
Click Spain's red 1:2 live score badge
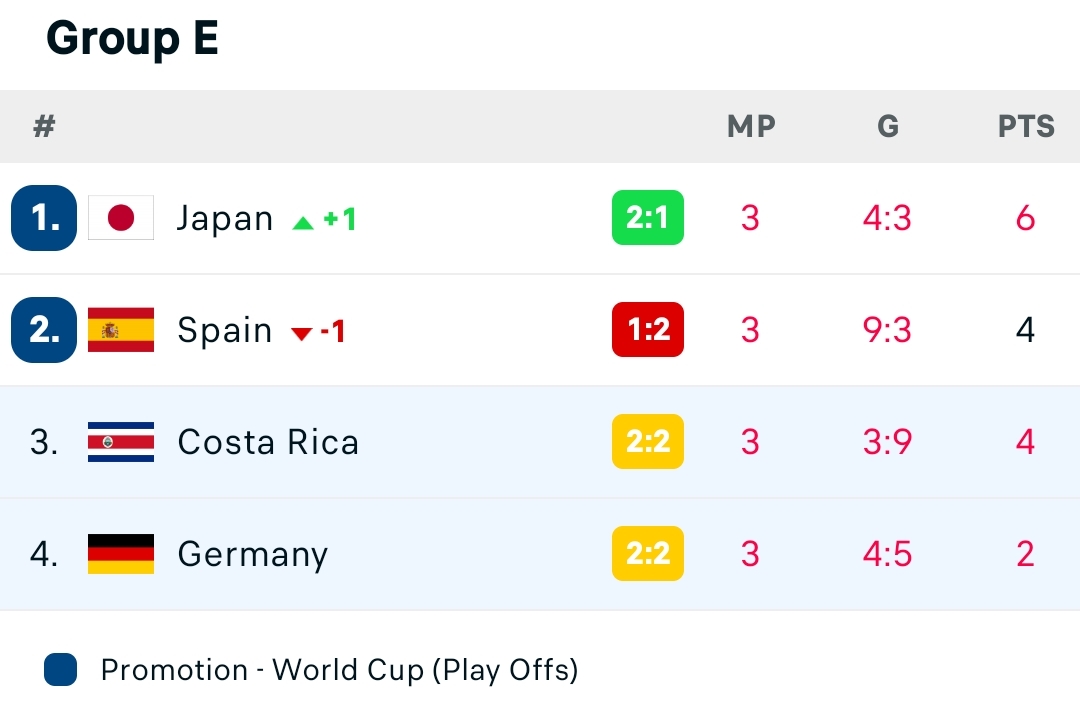point(647,330)
